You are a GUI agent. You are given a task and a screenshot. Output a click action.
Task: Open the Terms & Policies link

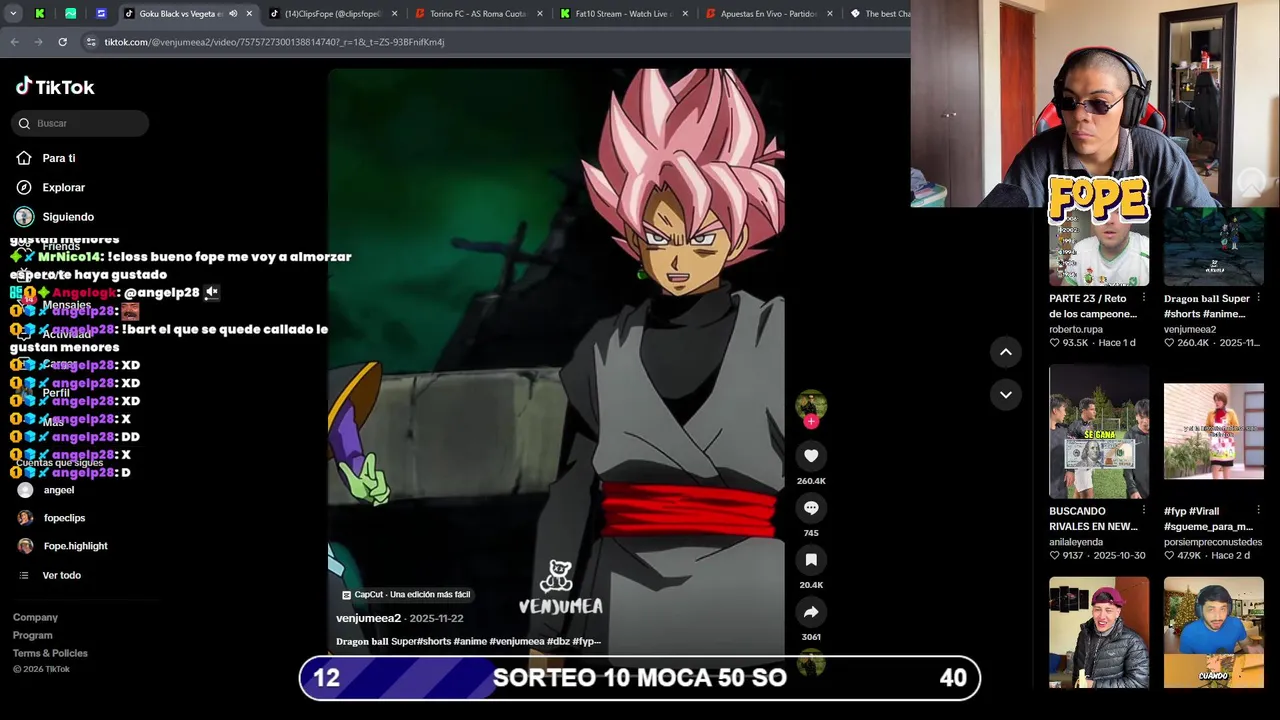(50, 653)
